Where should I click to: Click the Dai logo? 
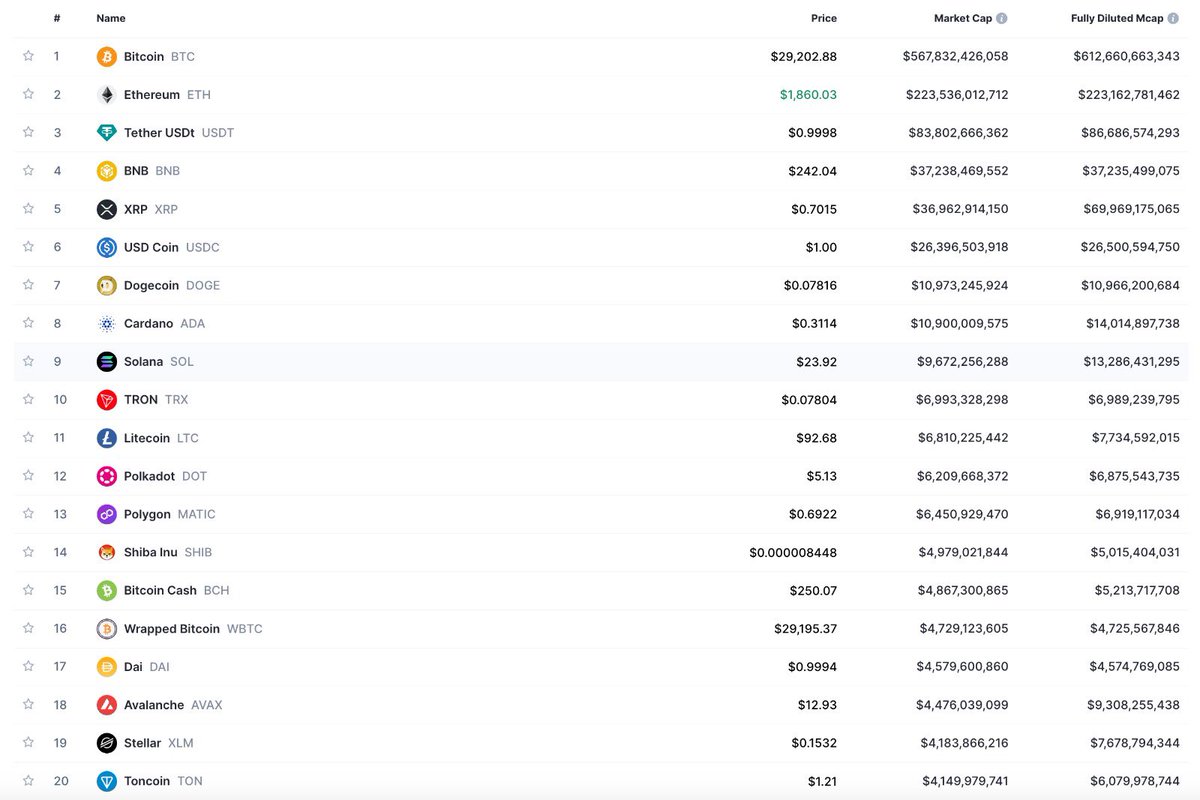(107, 667)
